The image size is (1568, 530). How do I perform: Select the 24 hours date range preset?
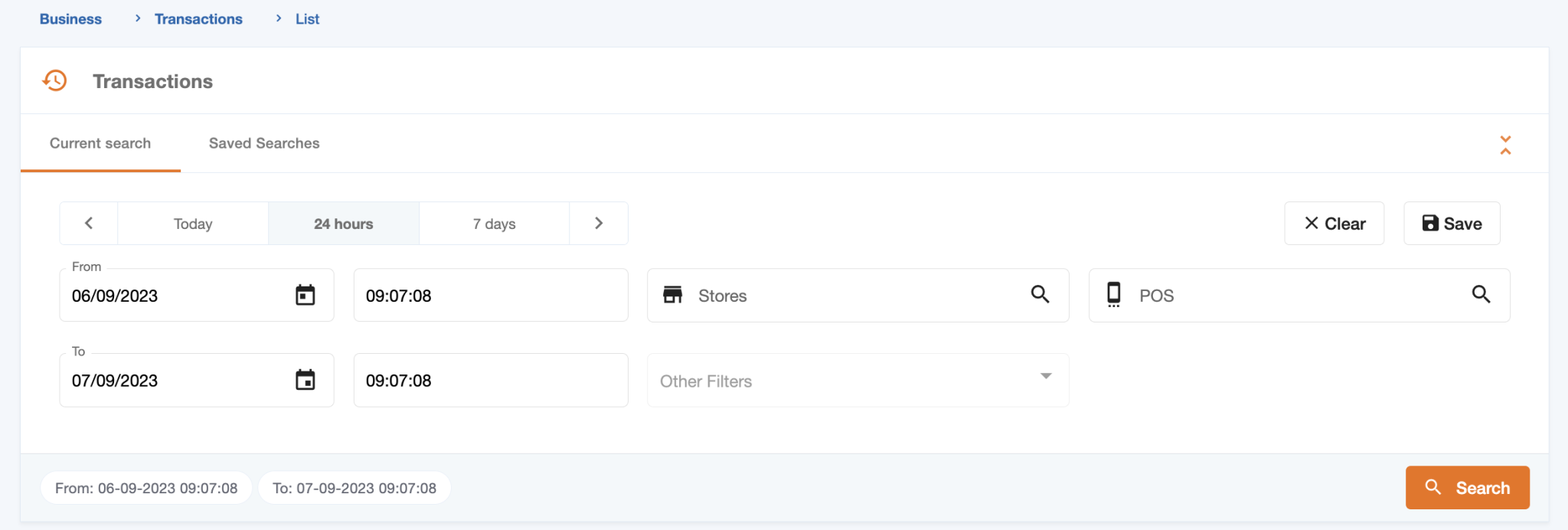point(343,223)
